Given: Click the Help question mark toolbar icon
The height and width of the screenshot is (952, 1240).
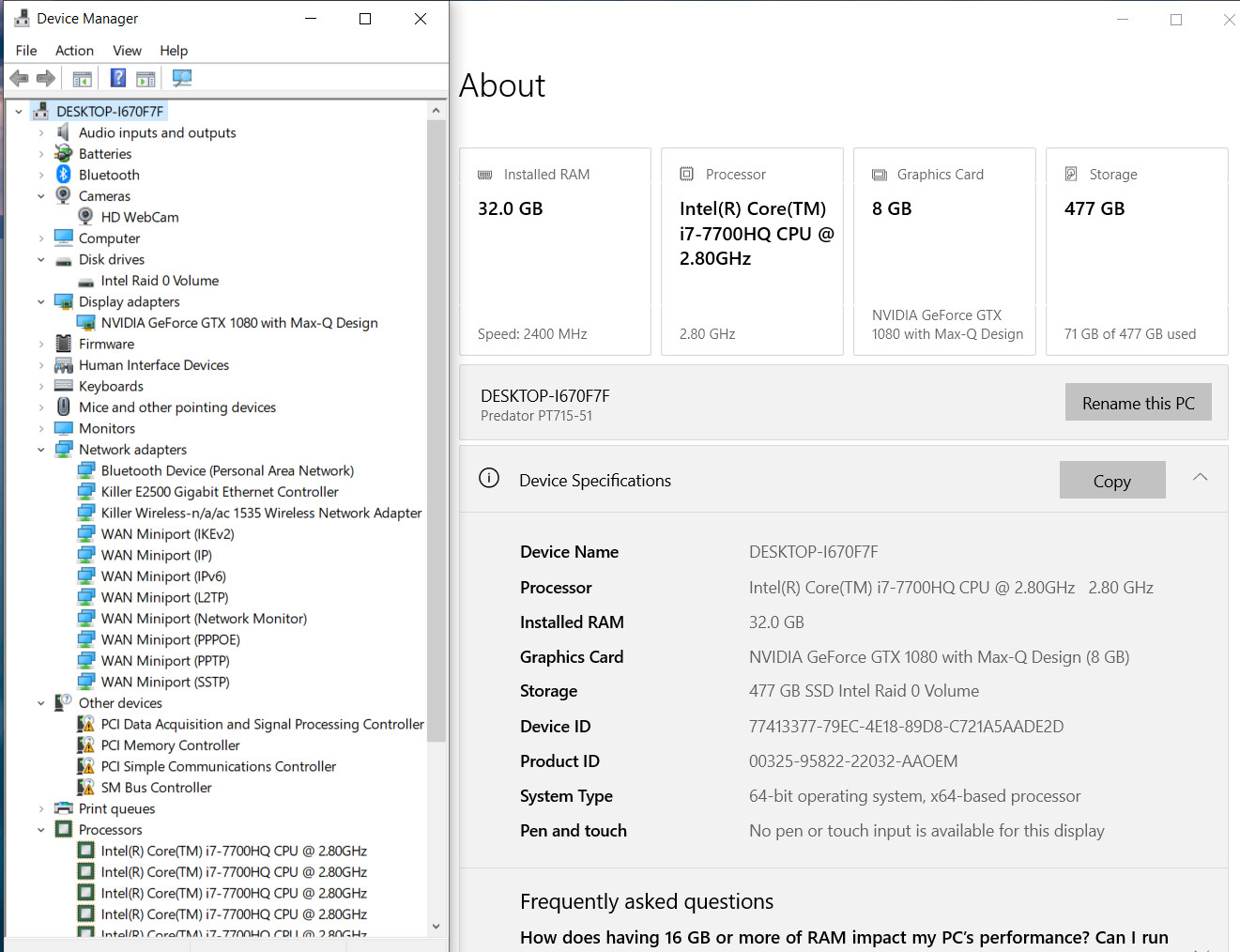Looking at the screenshot, I should coord(118,78).
